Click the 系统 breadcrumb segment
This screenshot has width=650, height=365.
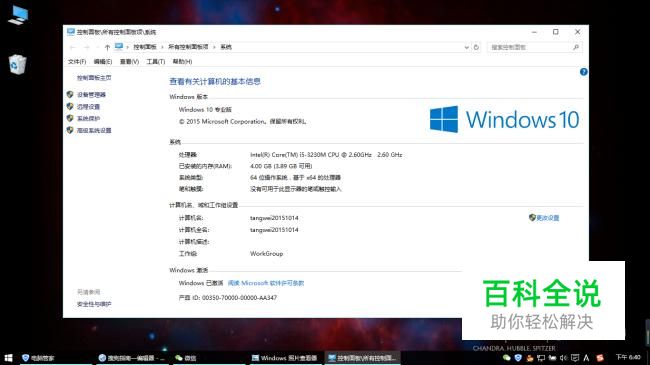226,47
